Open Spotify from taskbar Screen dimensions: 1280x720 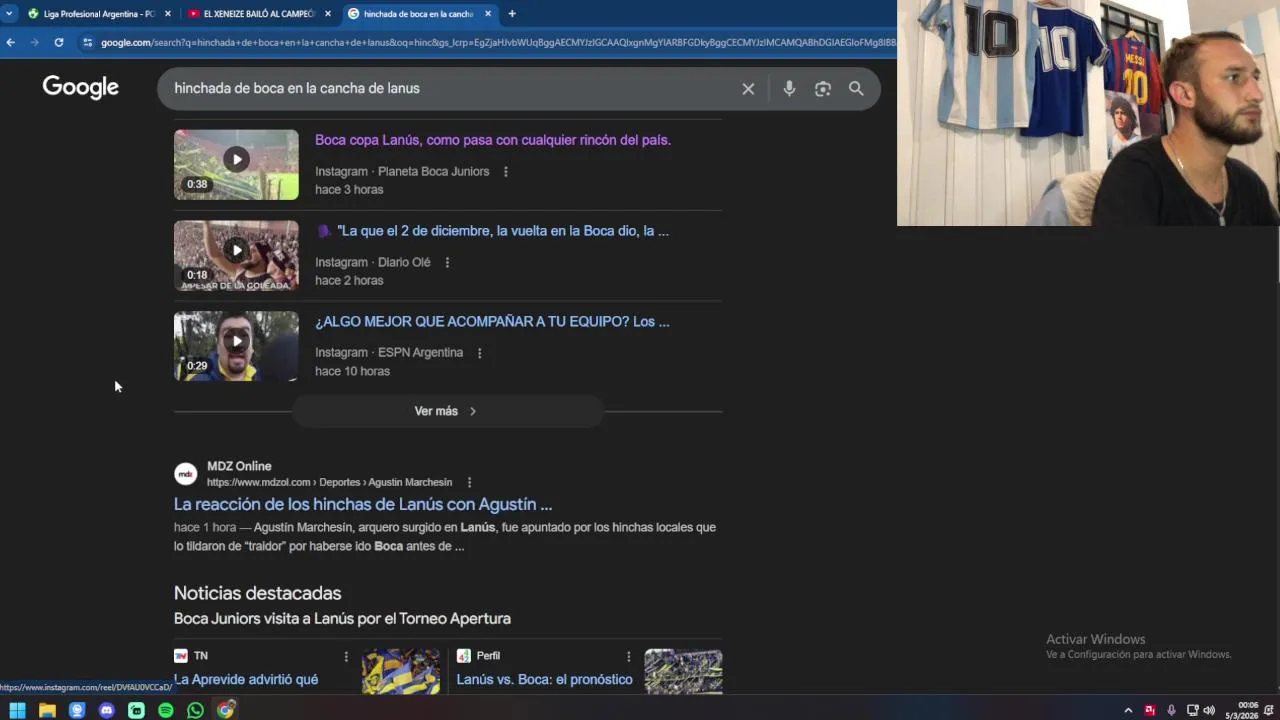pos(166,710)
